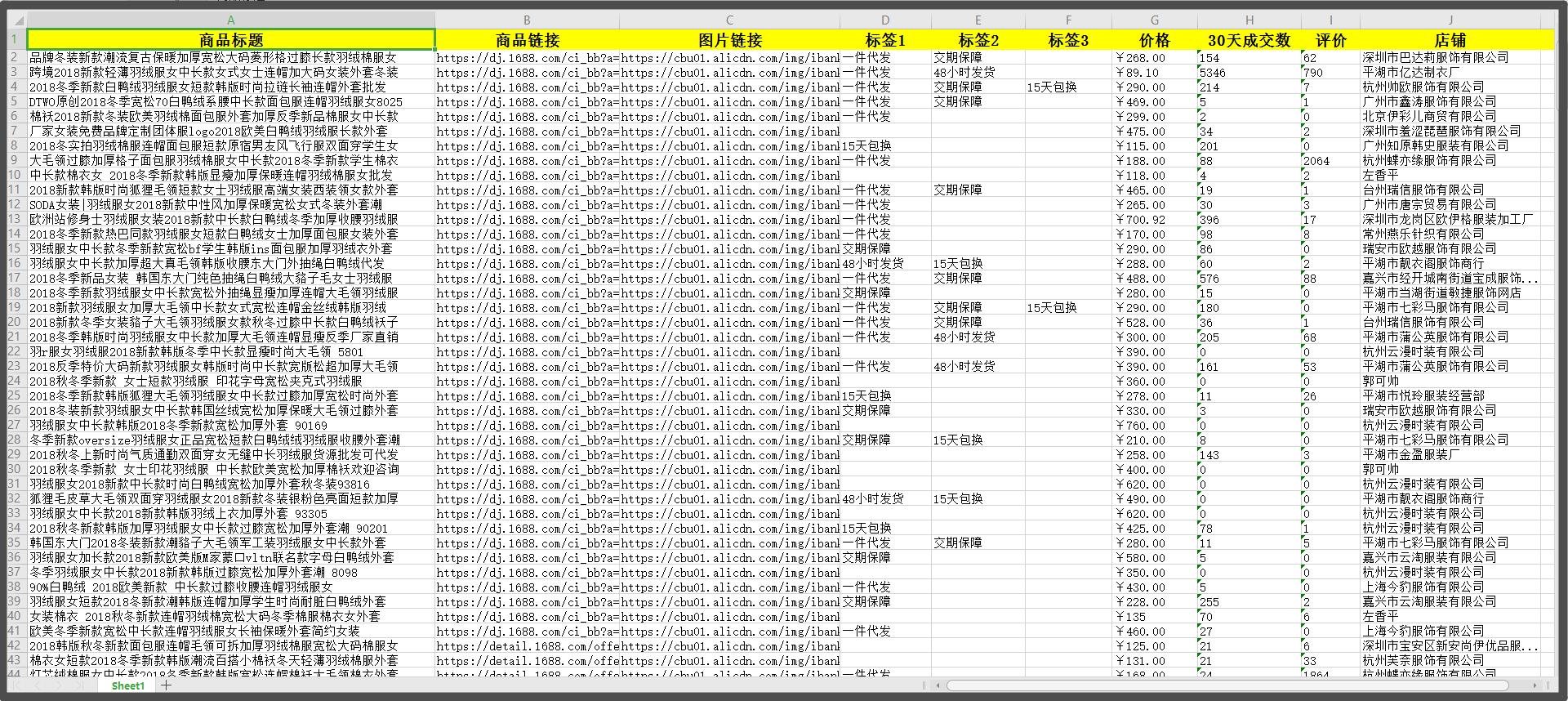Click the 交期保障 cell in row 2
Viewport: 1568px width, 701px height.
point(978,57)
